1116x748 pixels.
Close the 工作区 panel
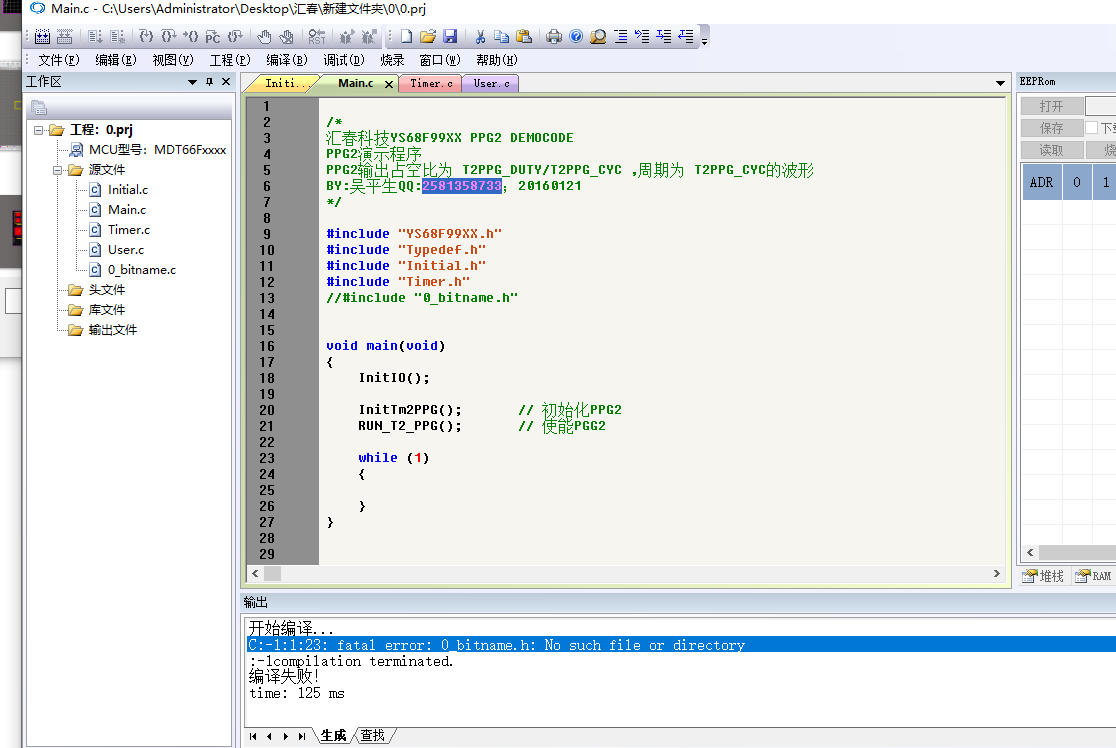(x=226, y=82)
